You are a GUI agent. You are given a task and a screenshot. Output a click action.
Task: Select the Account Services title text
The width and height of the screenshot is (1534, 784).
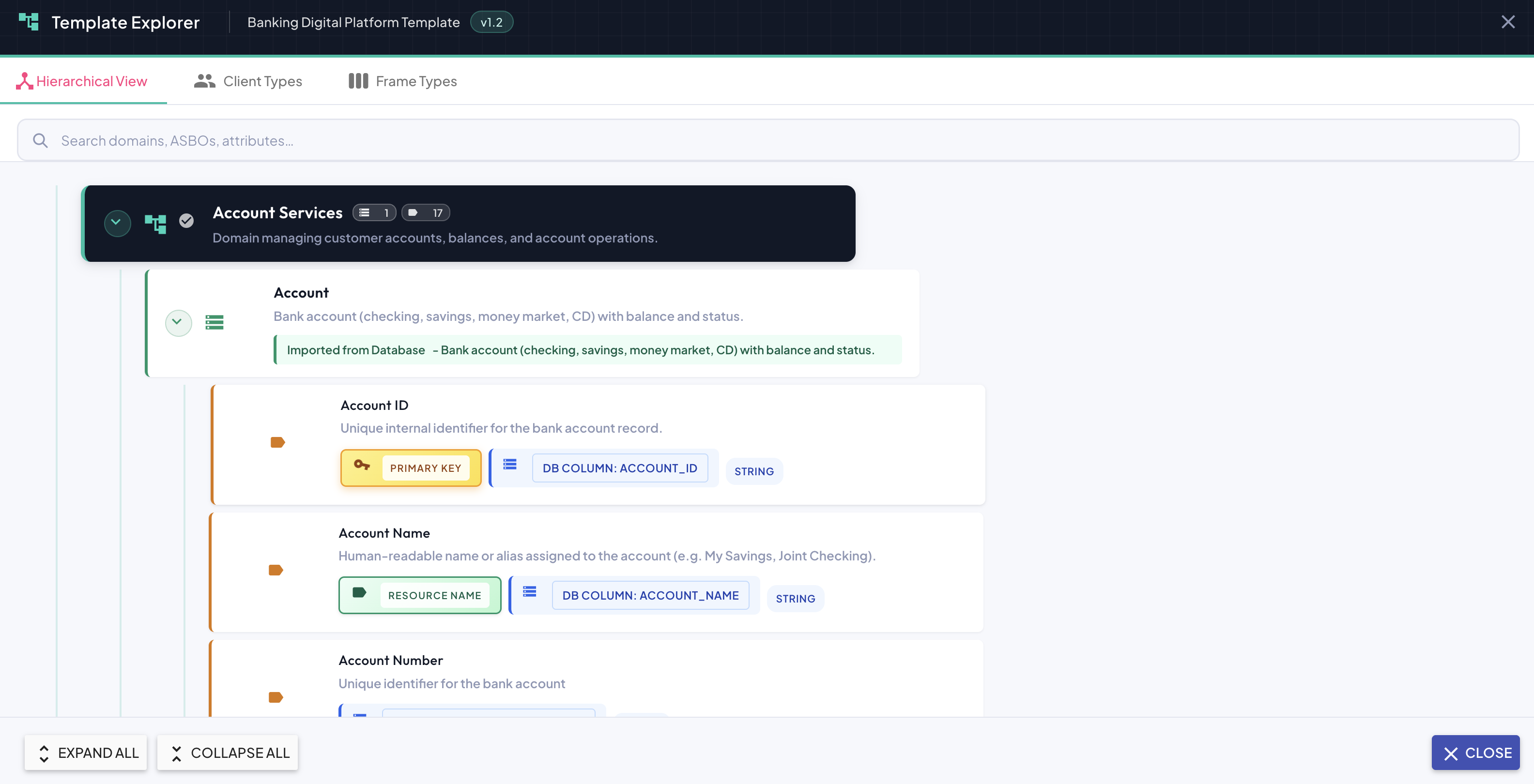pyautogui.click(x=277, y=212)
